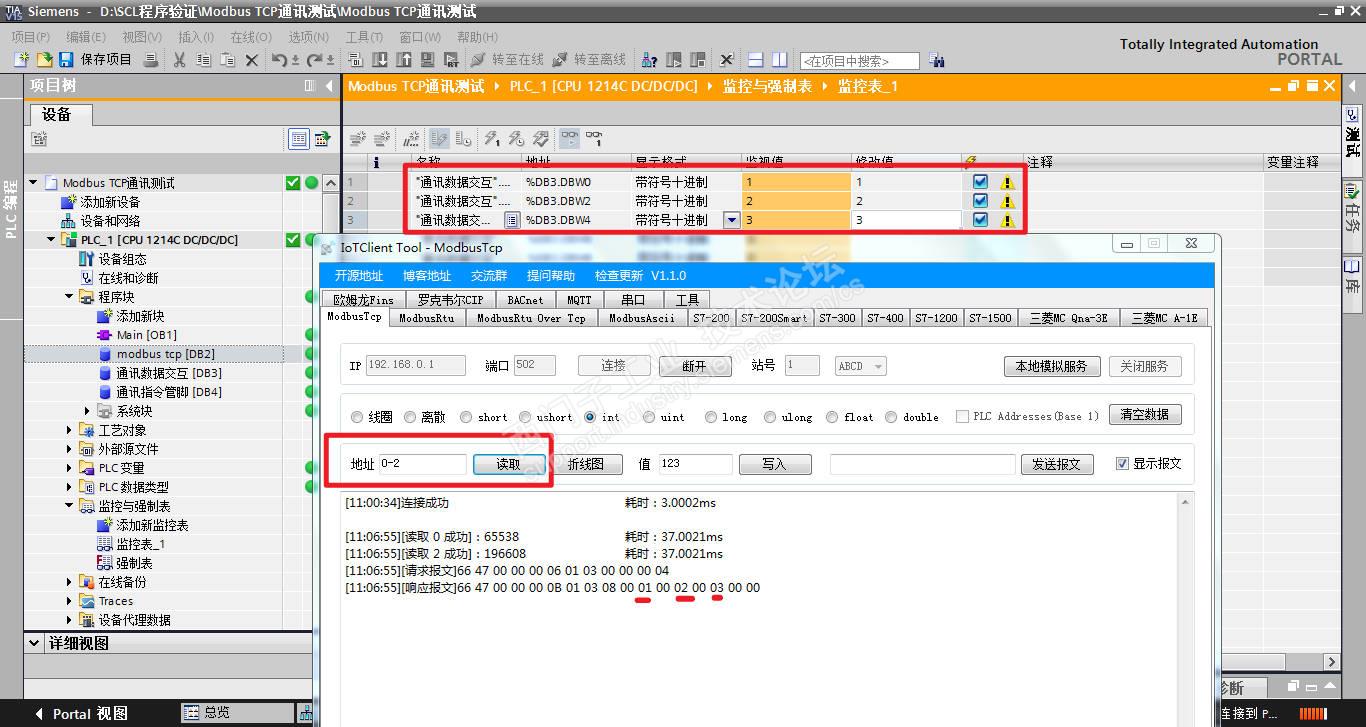This screenshot has width=1366, height=727.
Task: Click the print icon in the TIA toolbar
Action: click(x=151, y=60)
